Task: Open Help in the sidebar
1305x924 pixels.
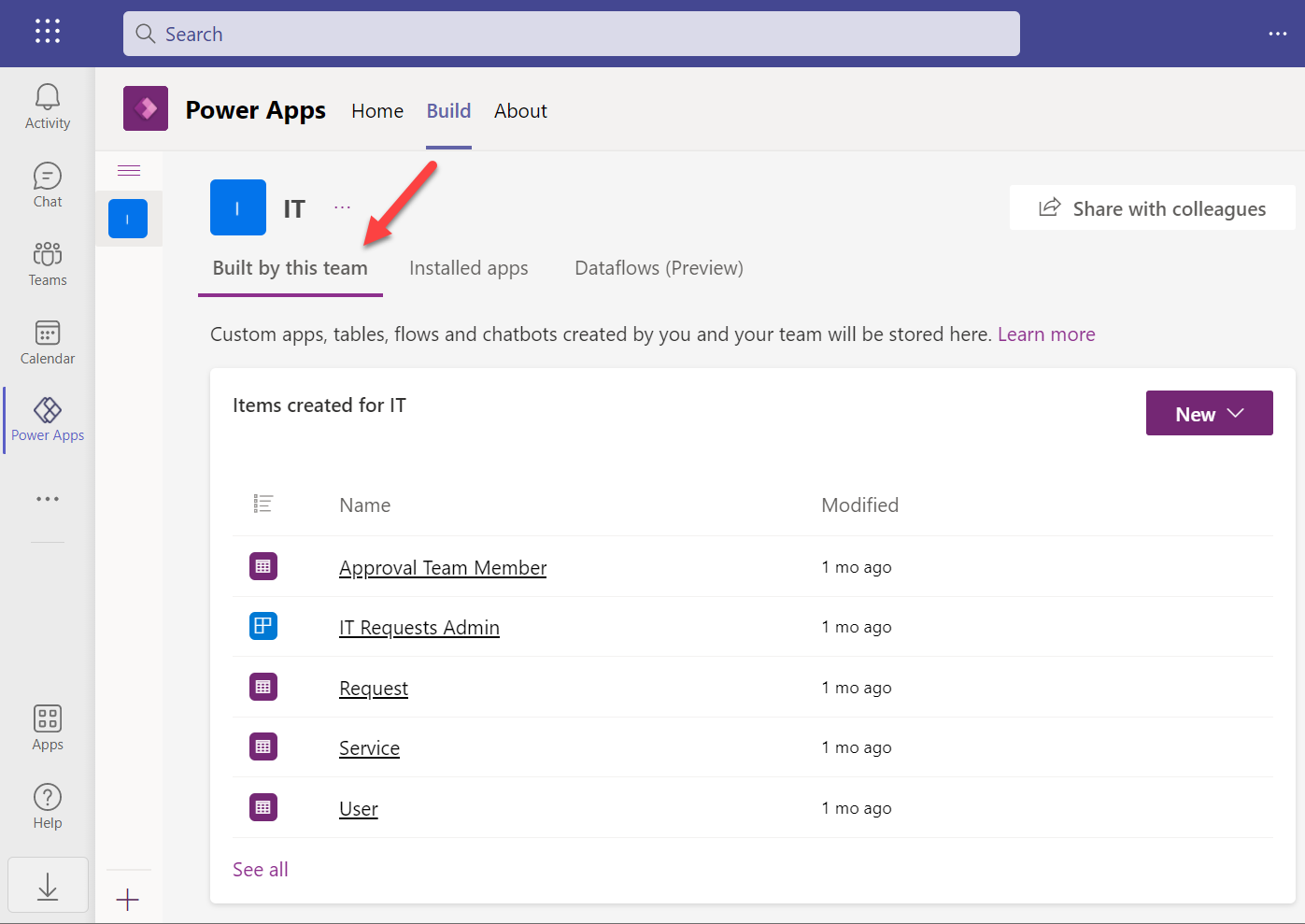Action: [48, 807]
